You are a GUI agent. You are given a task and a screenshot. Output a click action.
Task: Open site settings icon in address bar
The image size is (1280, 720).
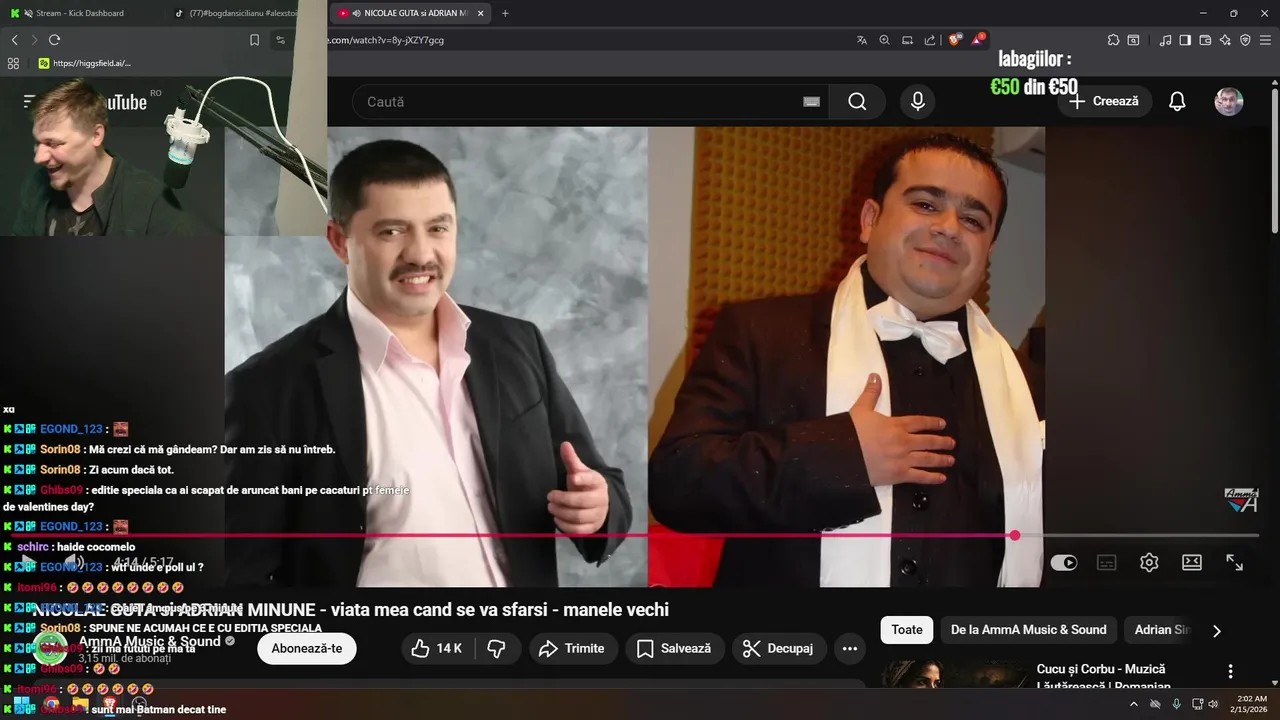[281, 40]
